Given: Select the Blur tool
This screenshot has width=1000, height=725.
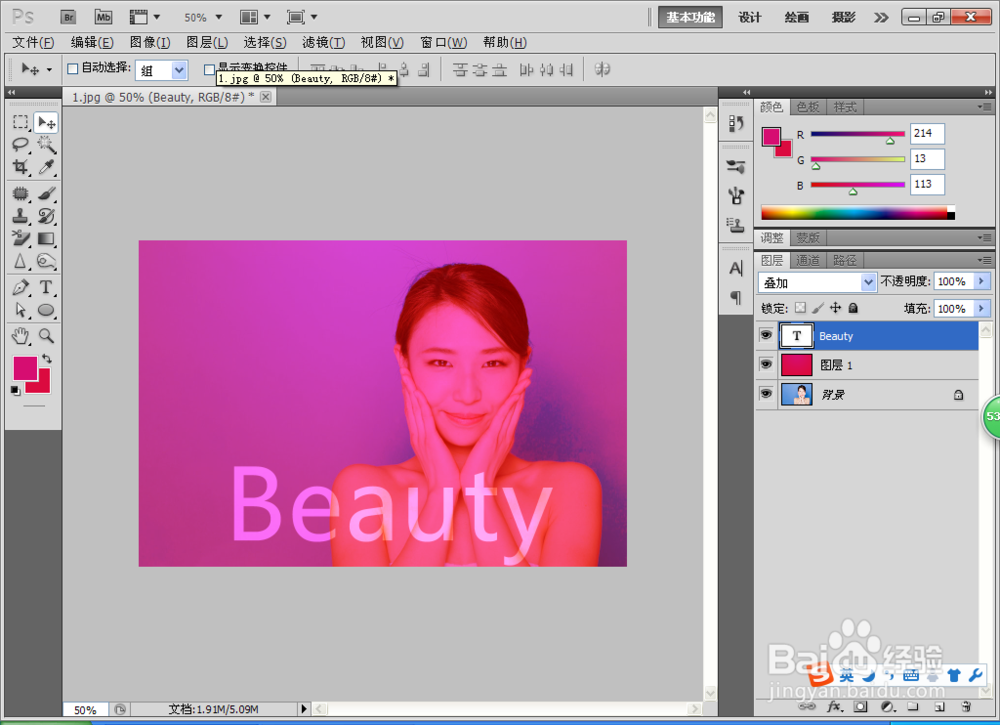Looking at the screenshot, I should 20,261.
